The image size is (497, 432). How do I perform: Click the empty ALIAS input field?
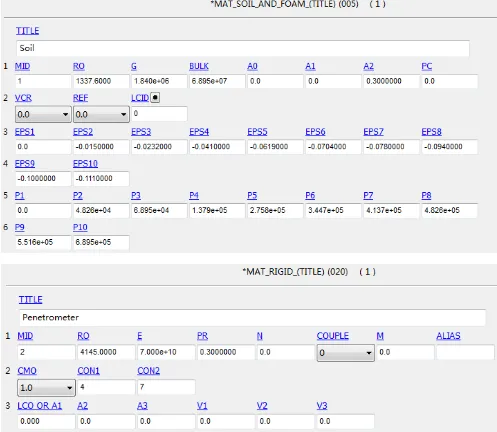465,352
